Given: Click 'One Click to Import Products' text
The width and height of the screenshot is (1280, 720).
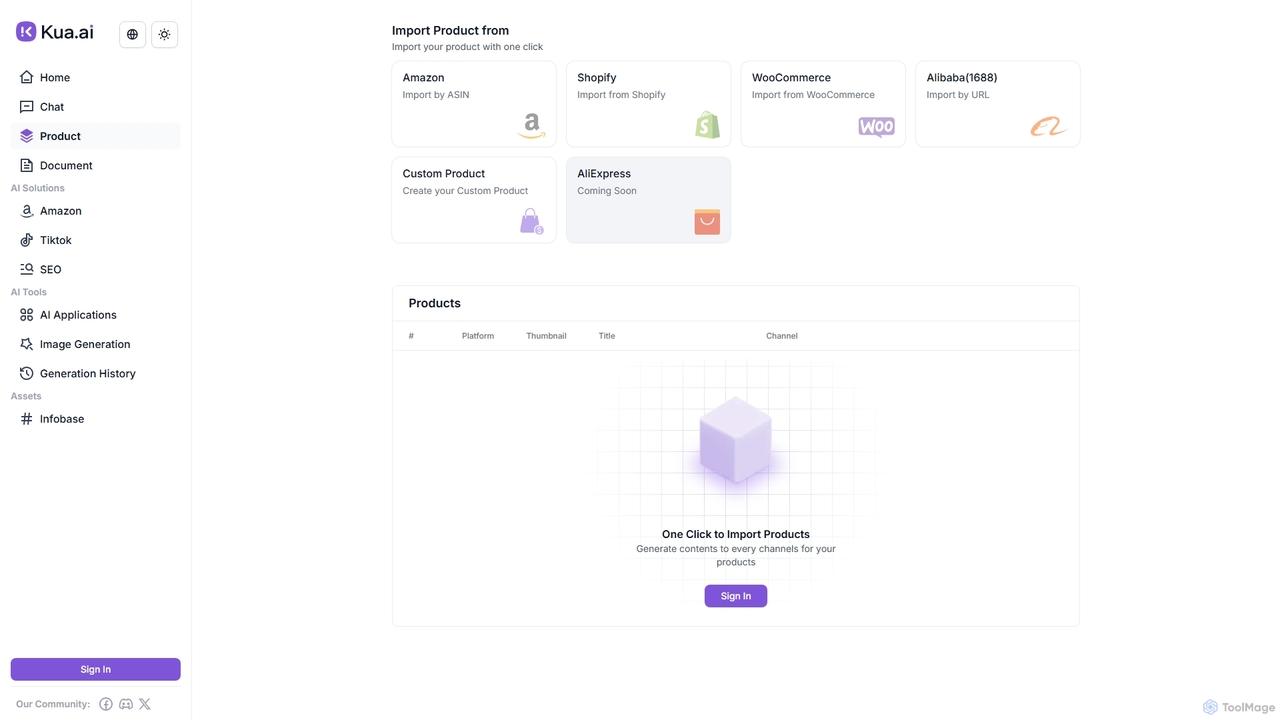Looking at the screenshot, I should point(736,534).
